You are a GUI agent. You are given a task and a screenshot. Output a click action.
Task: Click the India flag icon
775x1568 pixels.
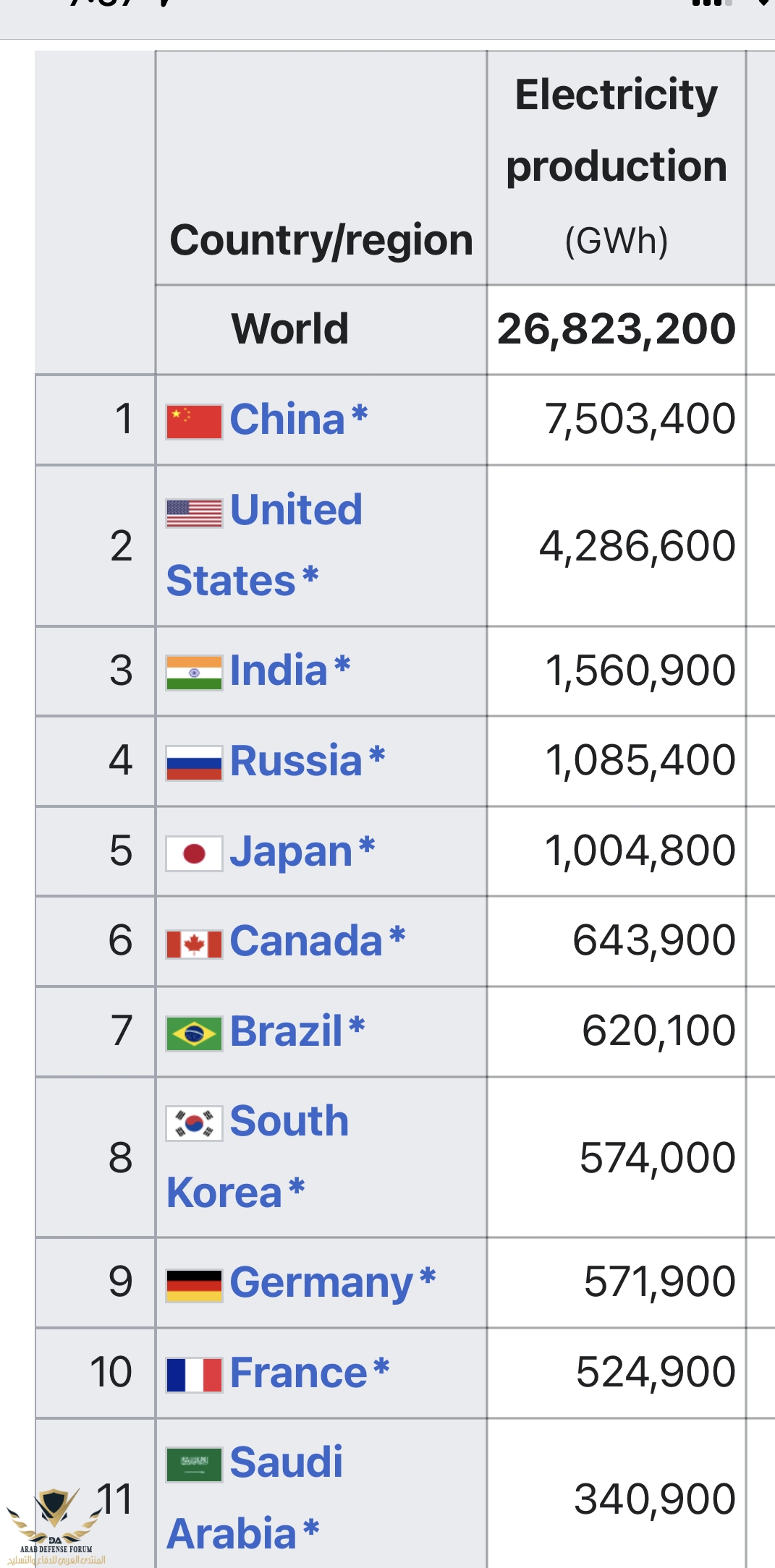193,673
